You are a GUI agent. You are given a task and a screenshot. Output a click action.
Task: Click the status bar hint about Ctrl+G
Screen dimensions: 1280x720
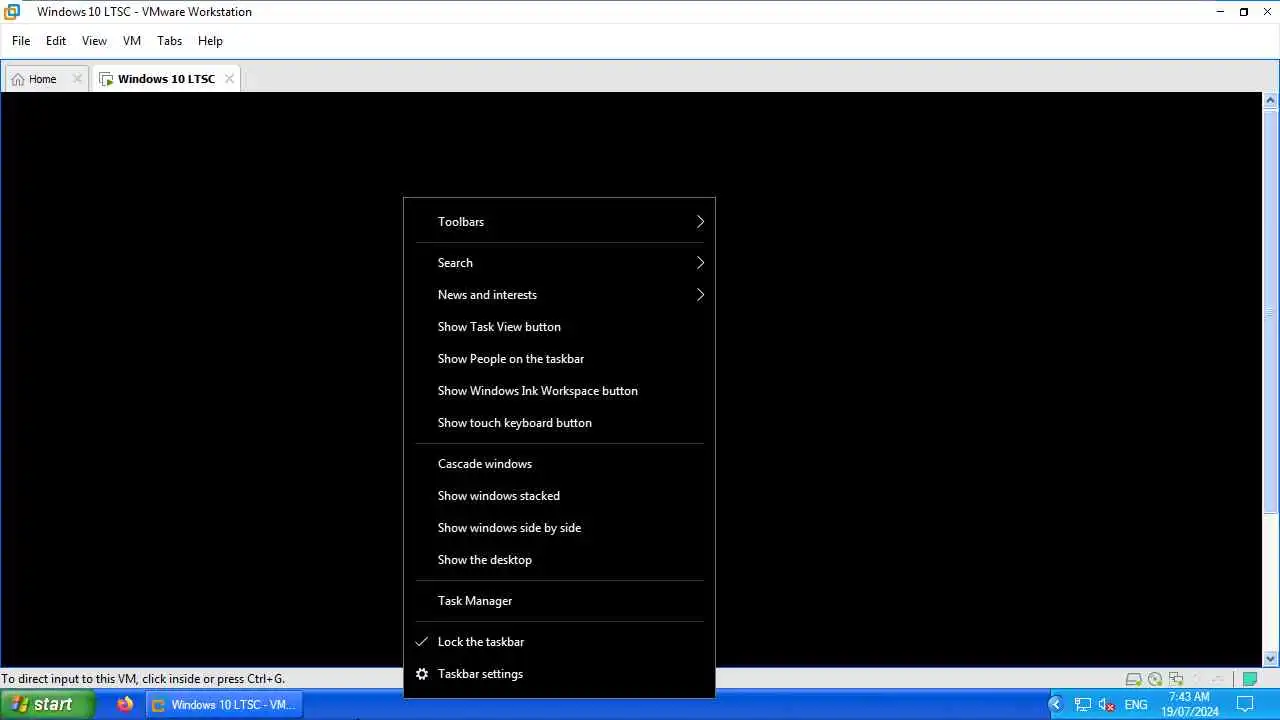pyautogui.click(x=143, y=679)
